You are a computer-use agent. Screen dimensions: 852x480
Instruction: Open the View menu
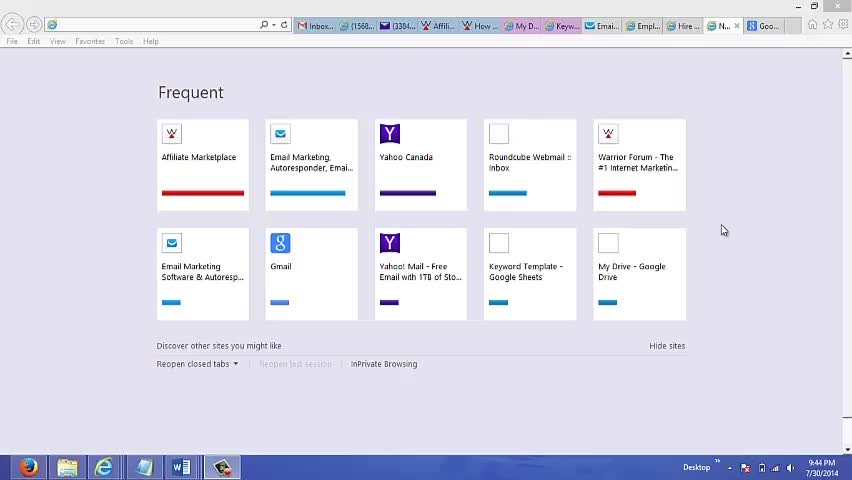tap(58, 41)
